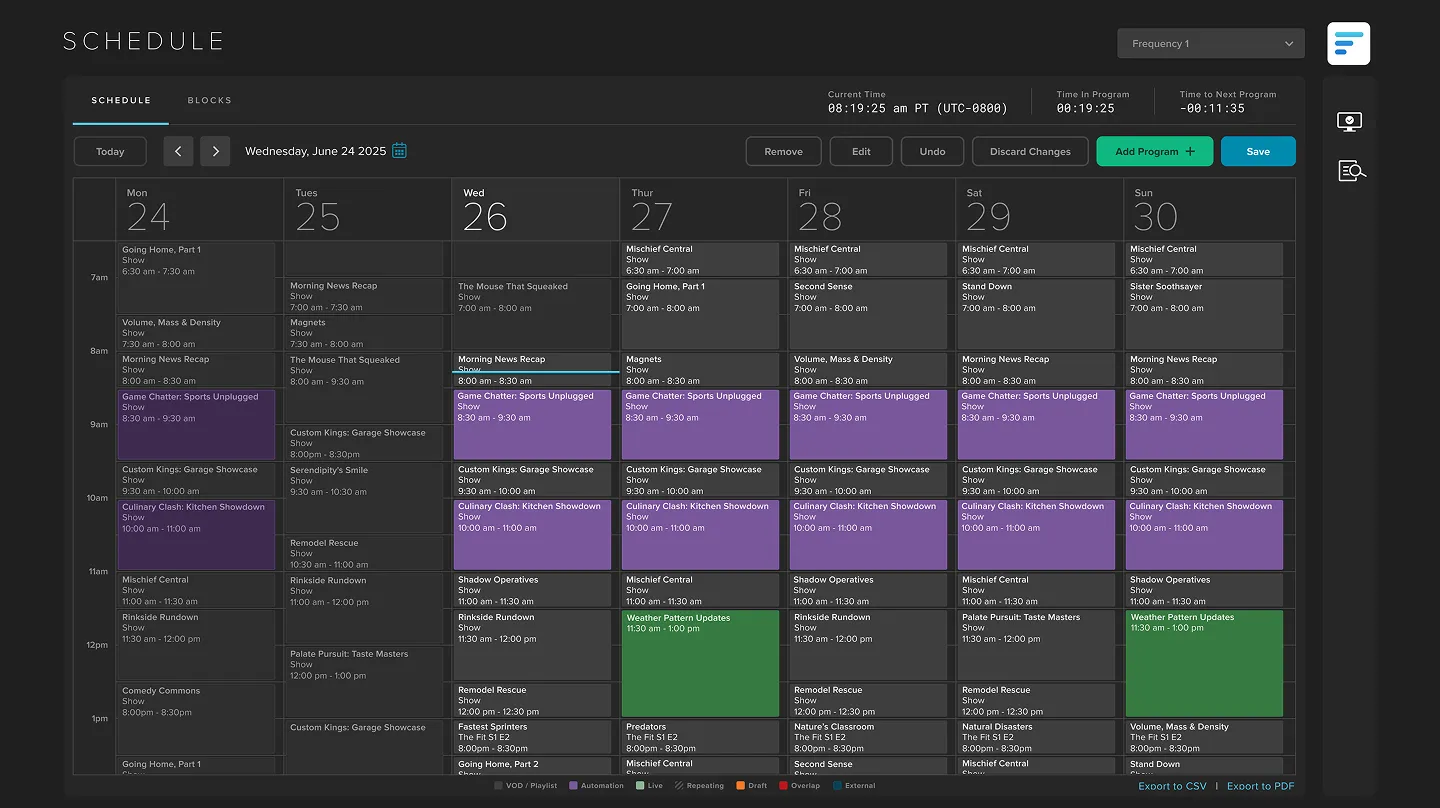This screenshot has width=1440, height=808.
Task: Select Saturday's Natural Disasters program
Action: [x=1036, y=737]
